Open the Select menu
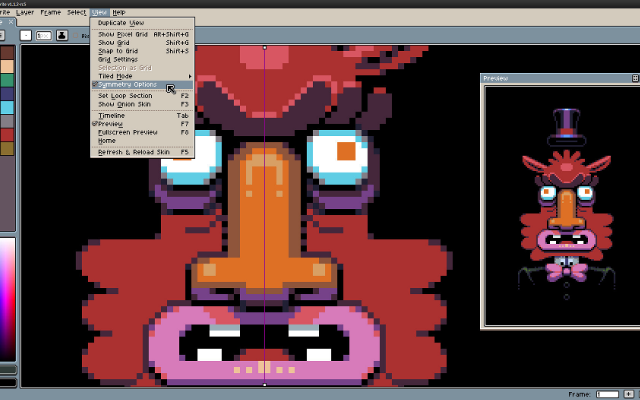Screen dimensions: 640x400 coord(77,12)
